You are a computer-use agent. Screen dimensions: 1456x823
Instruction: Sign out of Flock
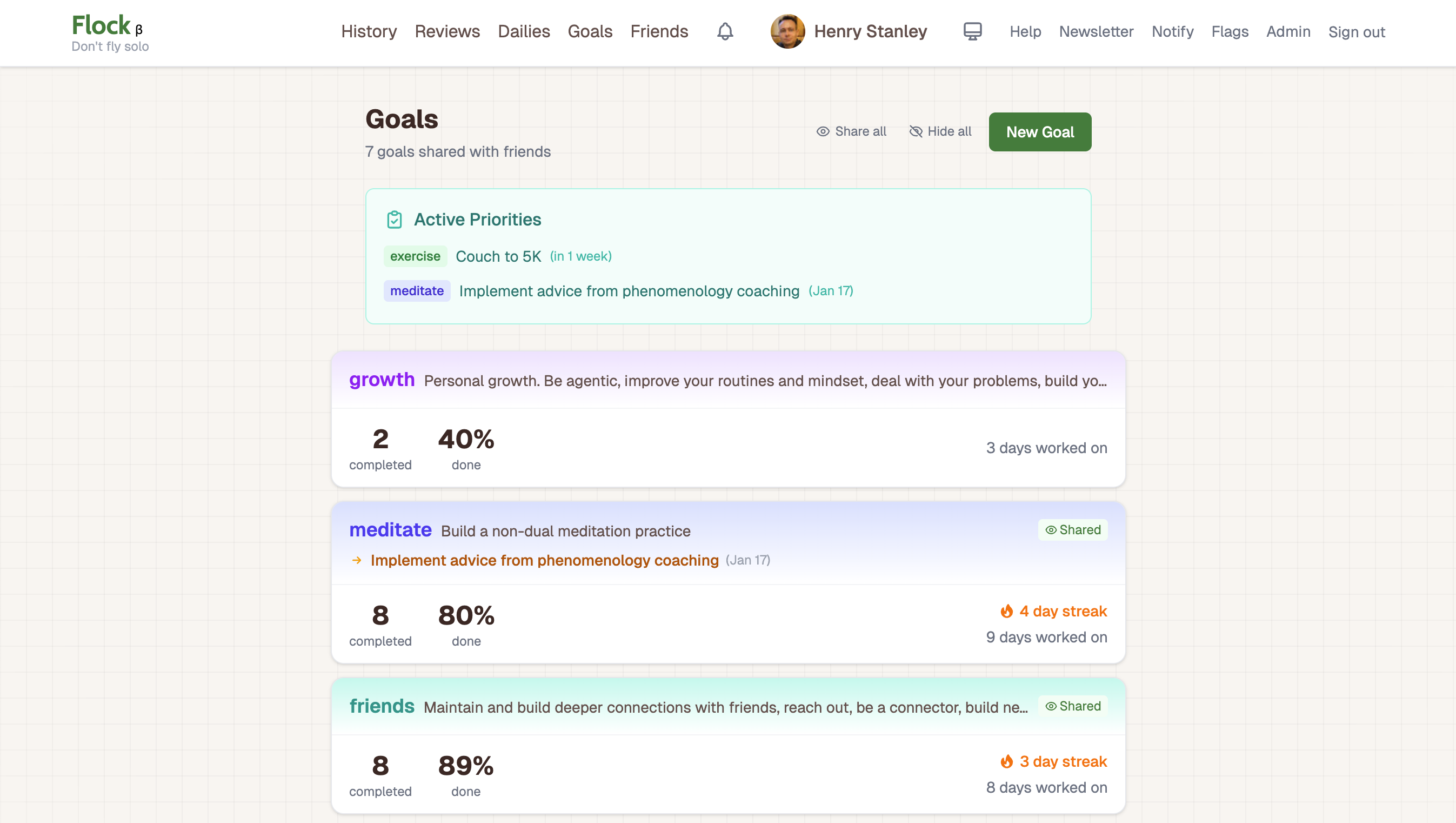[1357, 32]
